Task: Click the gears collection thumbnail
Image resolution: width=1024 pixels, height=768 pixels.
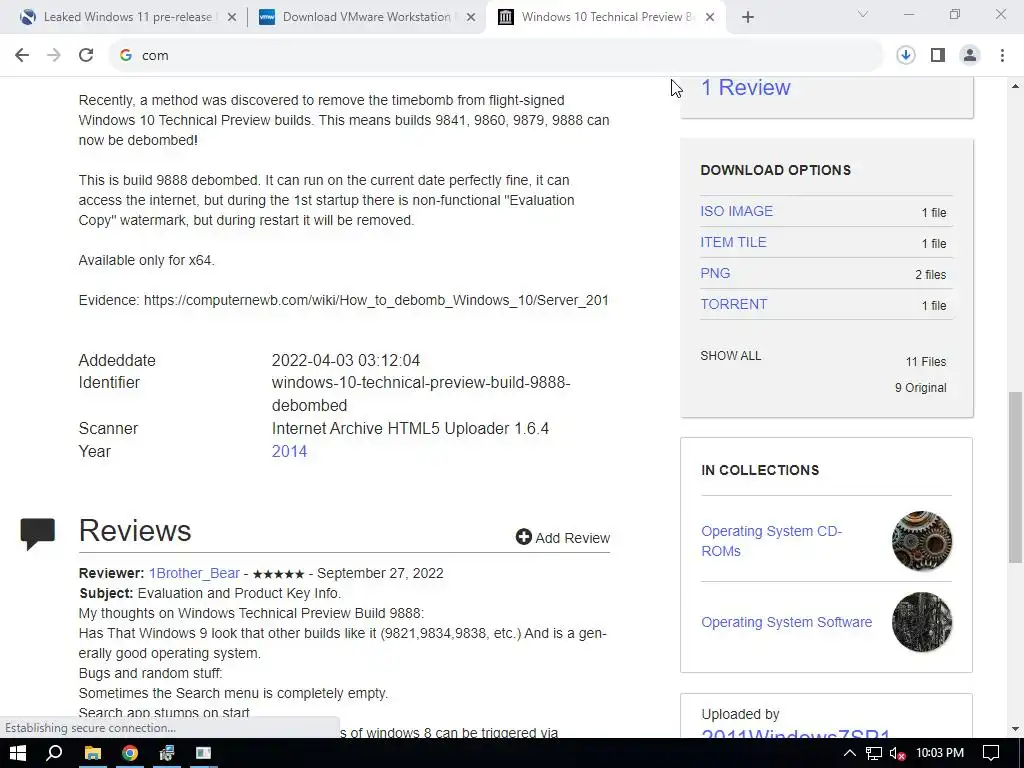Action: click(922, 541)
